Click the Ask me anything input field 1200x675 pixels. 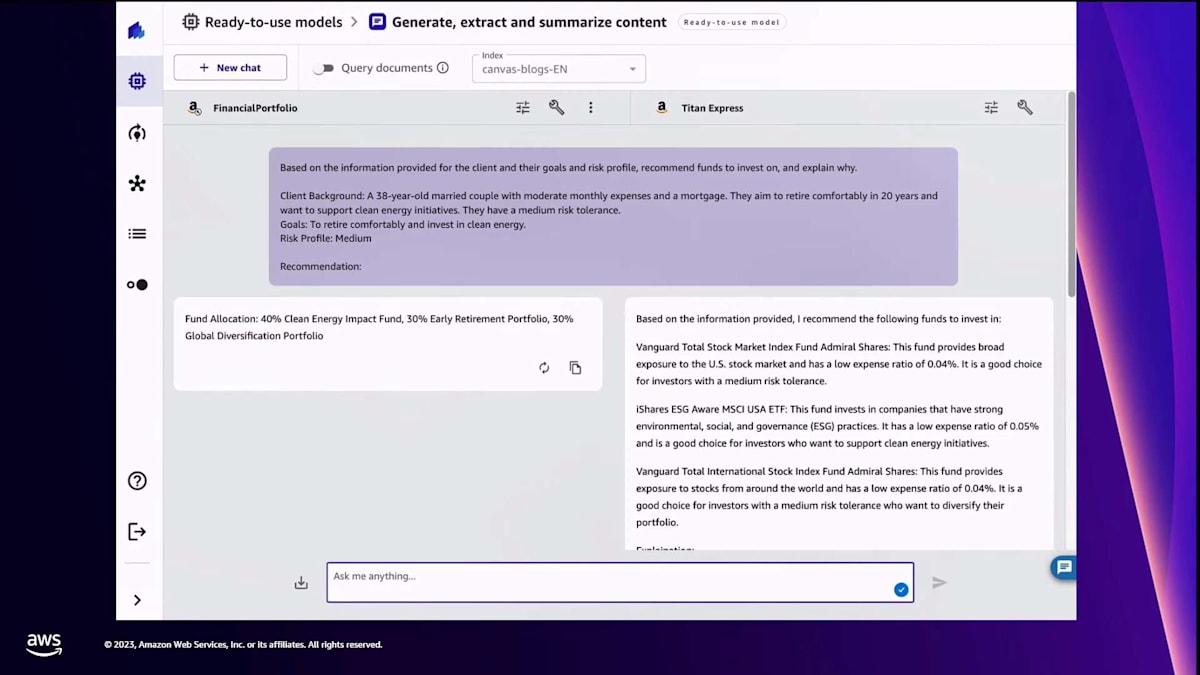[620, 582]
